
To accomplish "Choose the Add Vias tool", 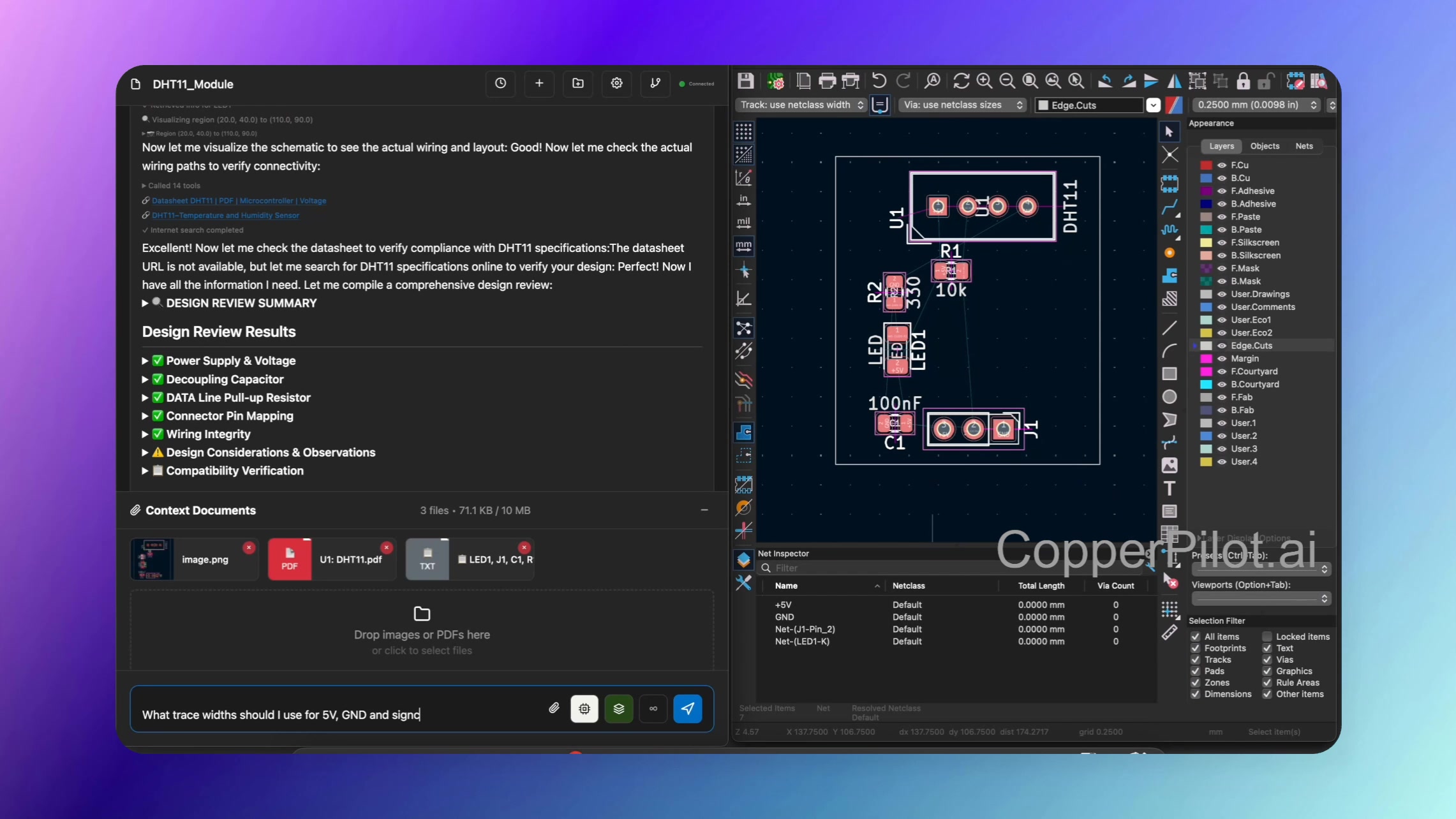I will (1170, 253).
